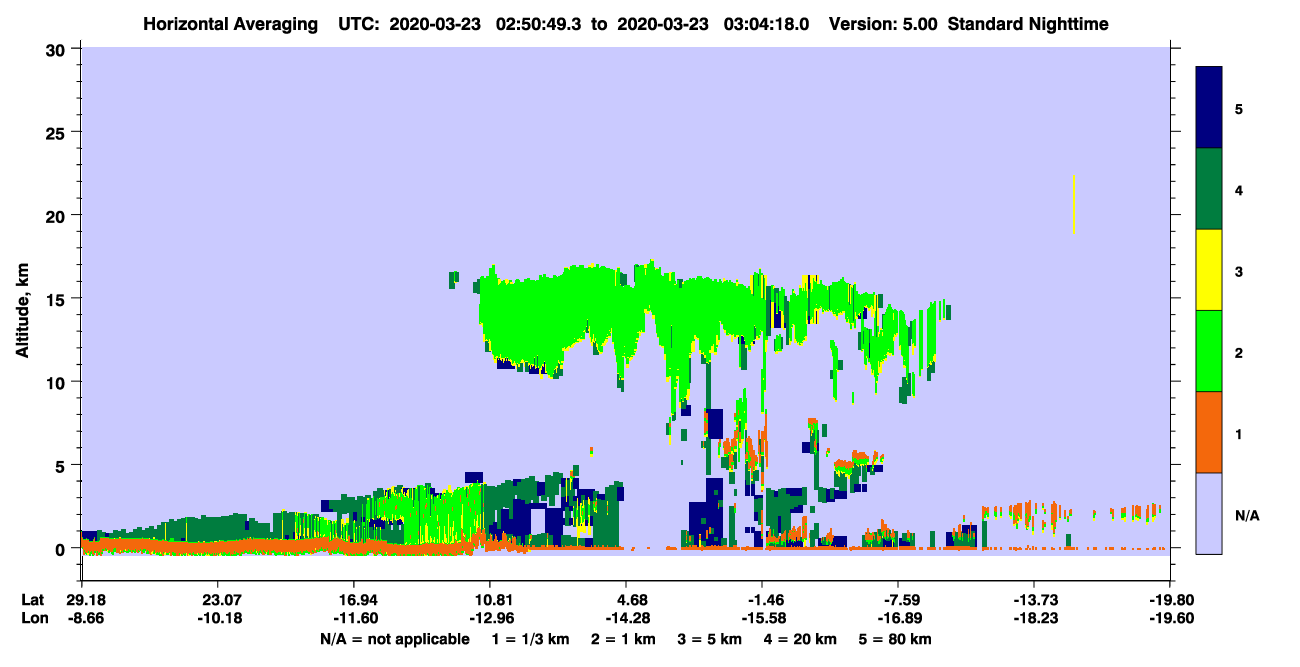The image size is (1300, 667).
Task: Click the 25 km altitude tick label
Action: 58,132
